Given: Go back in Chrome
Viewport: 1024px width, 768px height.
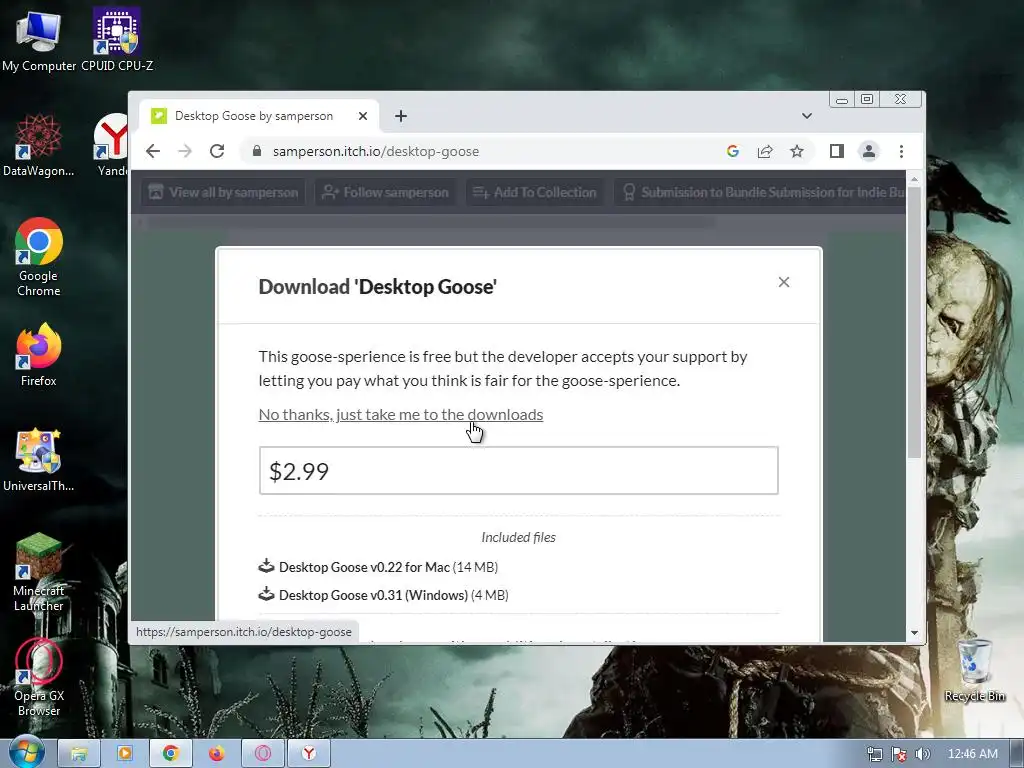Looking at the screenshot, I should click(153, 152).
